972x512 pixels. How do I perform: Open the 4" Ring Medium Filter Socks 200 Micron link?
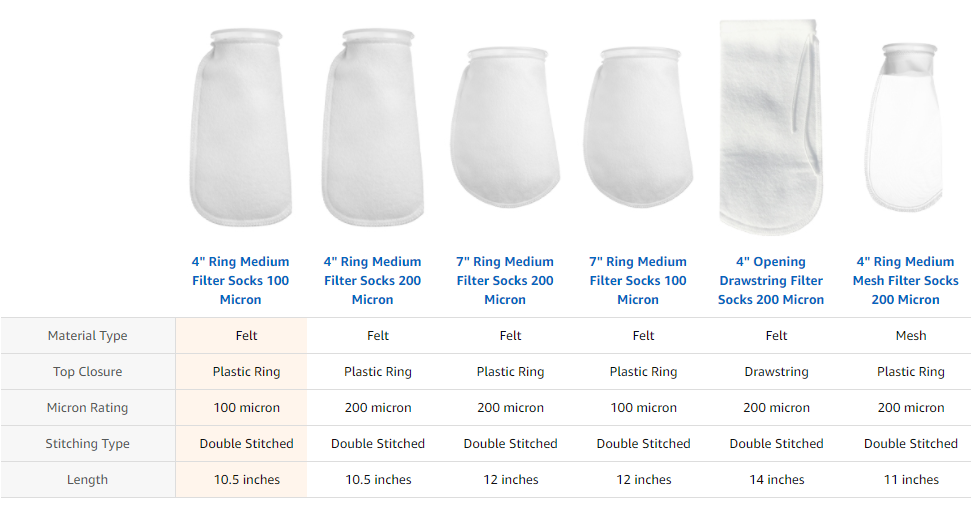[373, 280]
